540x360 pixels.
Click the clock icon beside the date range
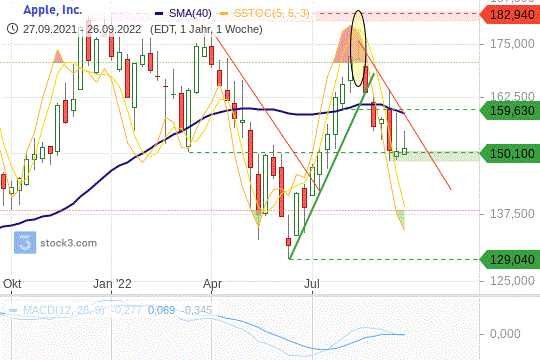pyautogui.click(x=12, y=29)
